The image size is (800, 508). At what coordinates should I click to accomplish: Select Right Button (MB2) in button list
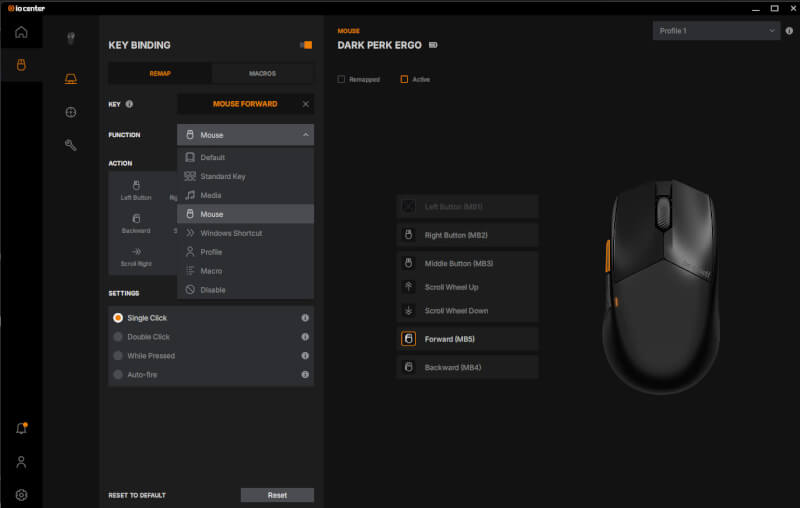tap(467, 235)
